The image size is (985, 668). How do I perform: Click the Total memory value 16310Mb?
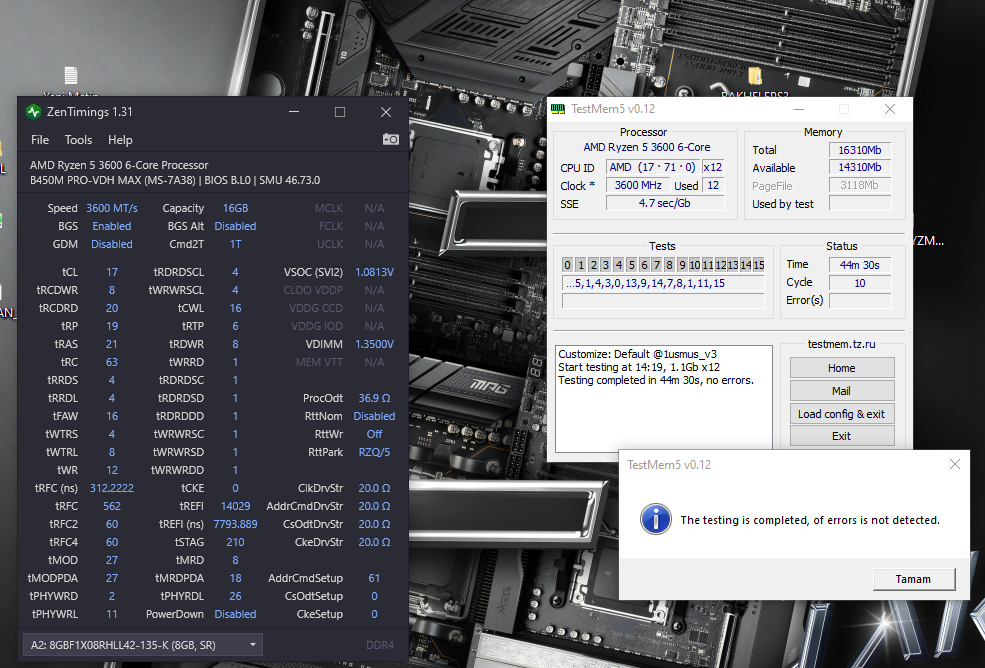point(859,150)
